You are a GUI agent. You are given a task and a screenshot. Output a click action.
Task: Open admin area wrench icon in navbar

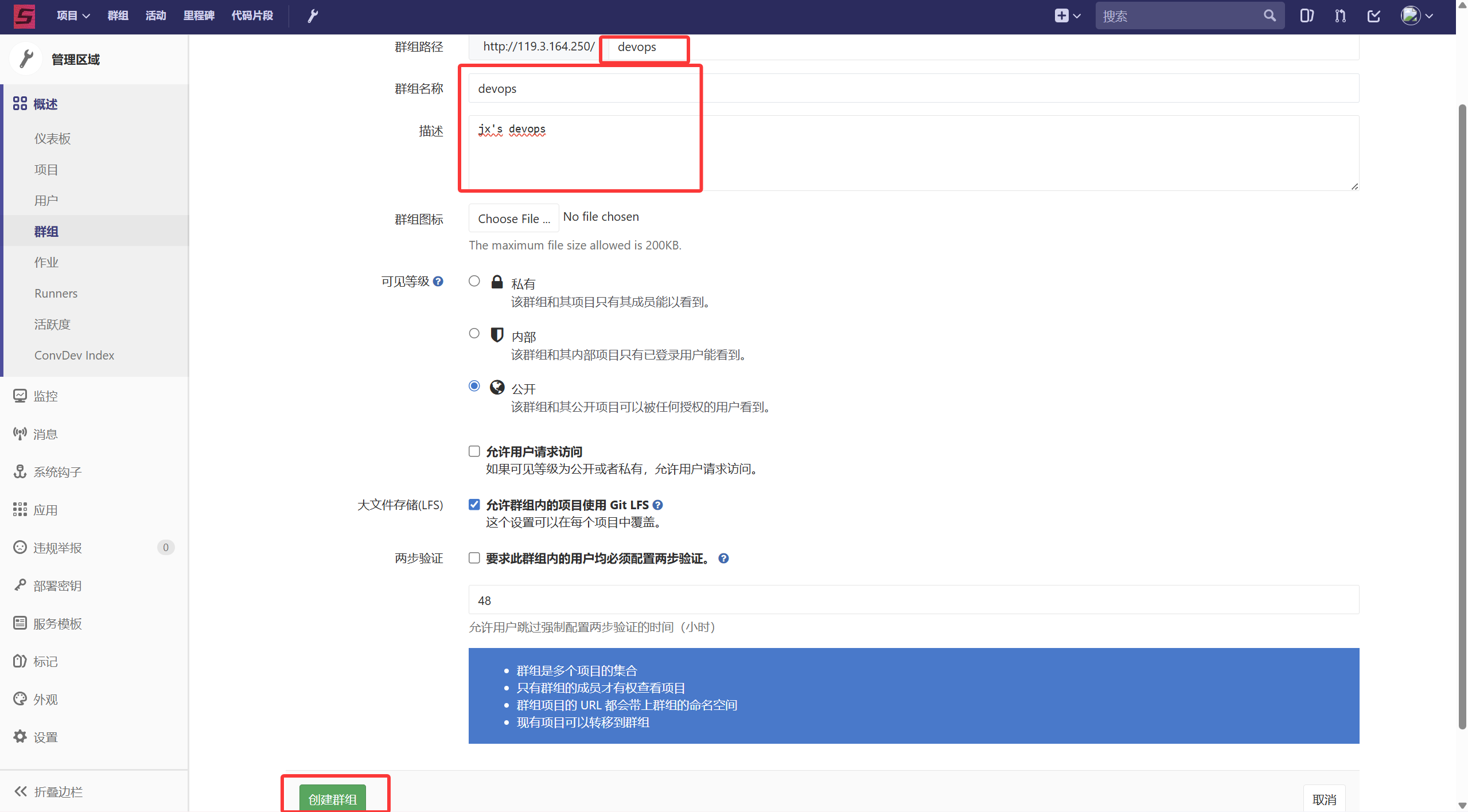point(313,16)
